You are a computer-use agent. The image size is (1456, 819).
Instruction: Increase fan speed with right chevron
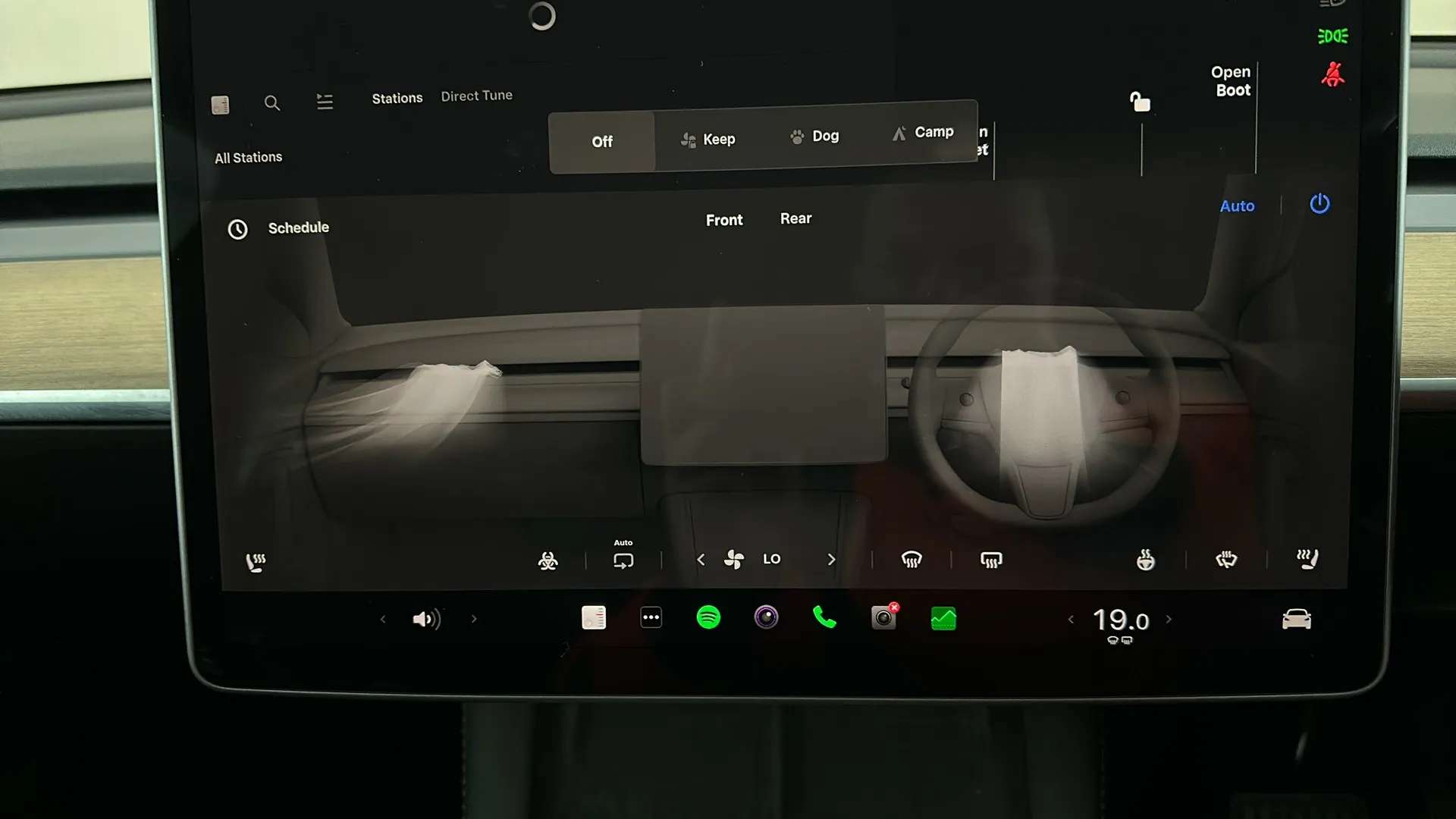point(831,559)
